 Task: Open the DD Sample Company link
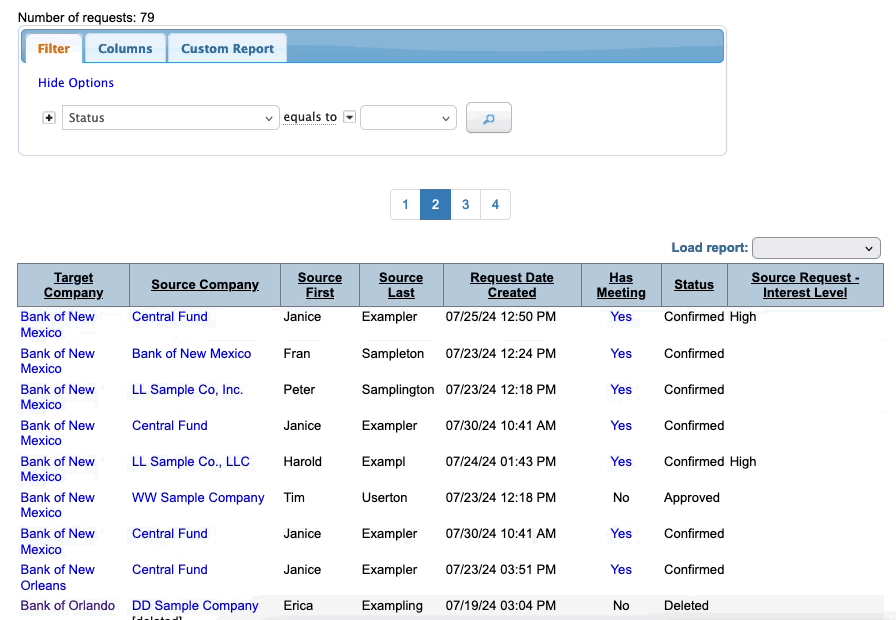tap(195, 605)
